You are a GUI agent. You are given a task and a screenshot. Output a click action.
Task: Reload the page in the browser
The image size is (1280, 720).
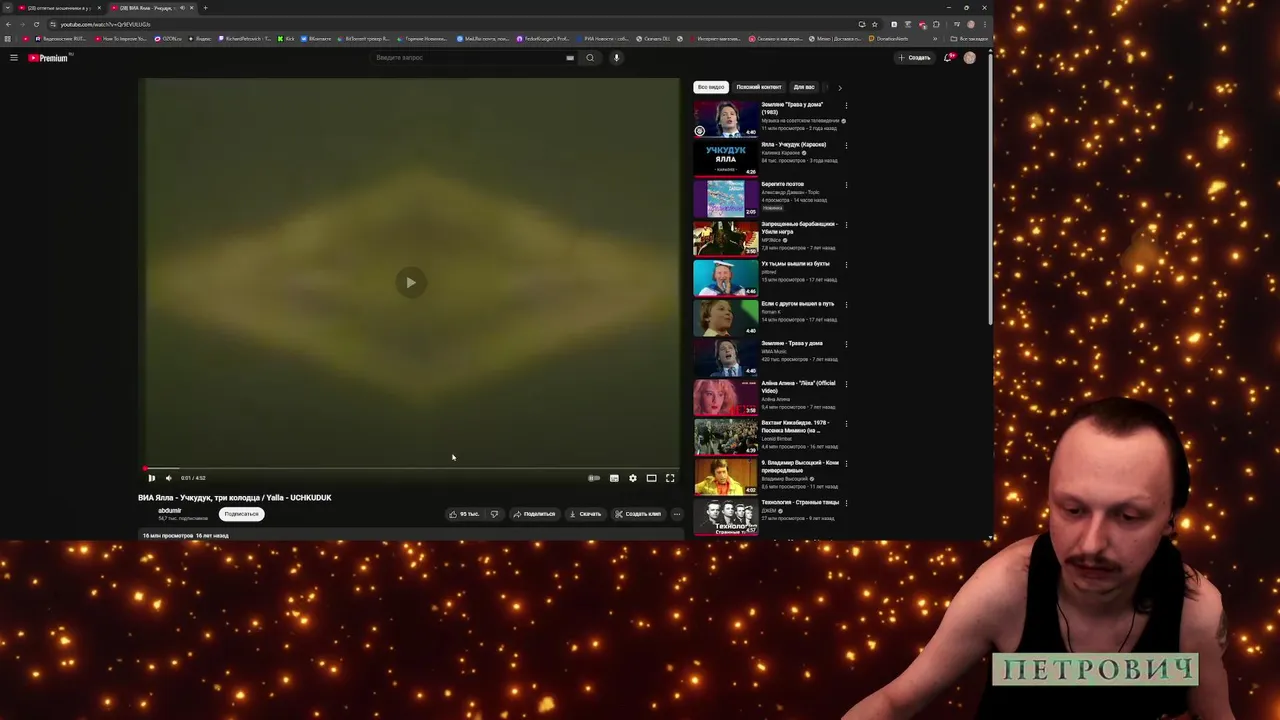pos(37,24)
